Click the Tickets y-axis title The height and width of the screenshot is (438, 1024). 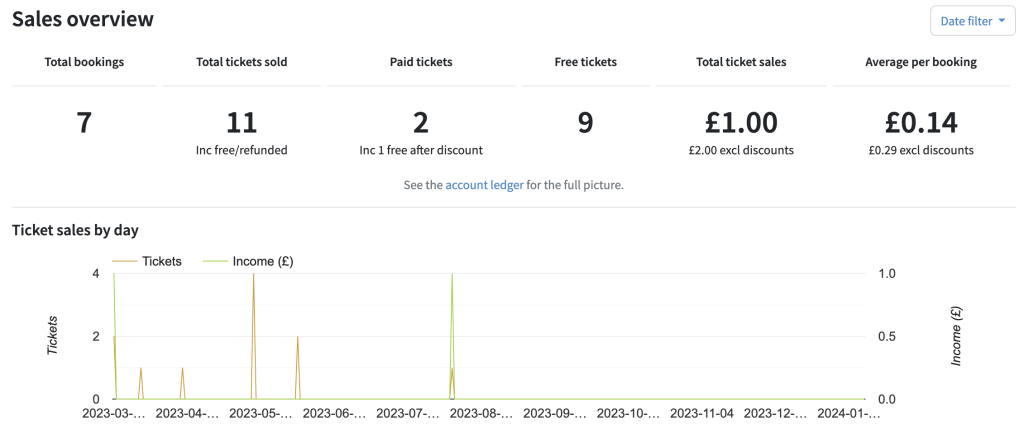point(53,336)
